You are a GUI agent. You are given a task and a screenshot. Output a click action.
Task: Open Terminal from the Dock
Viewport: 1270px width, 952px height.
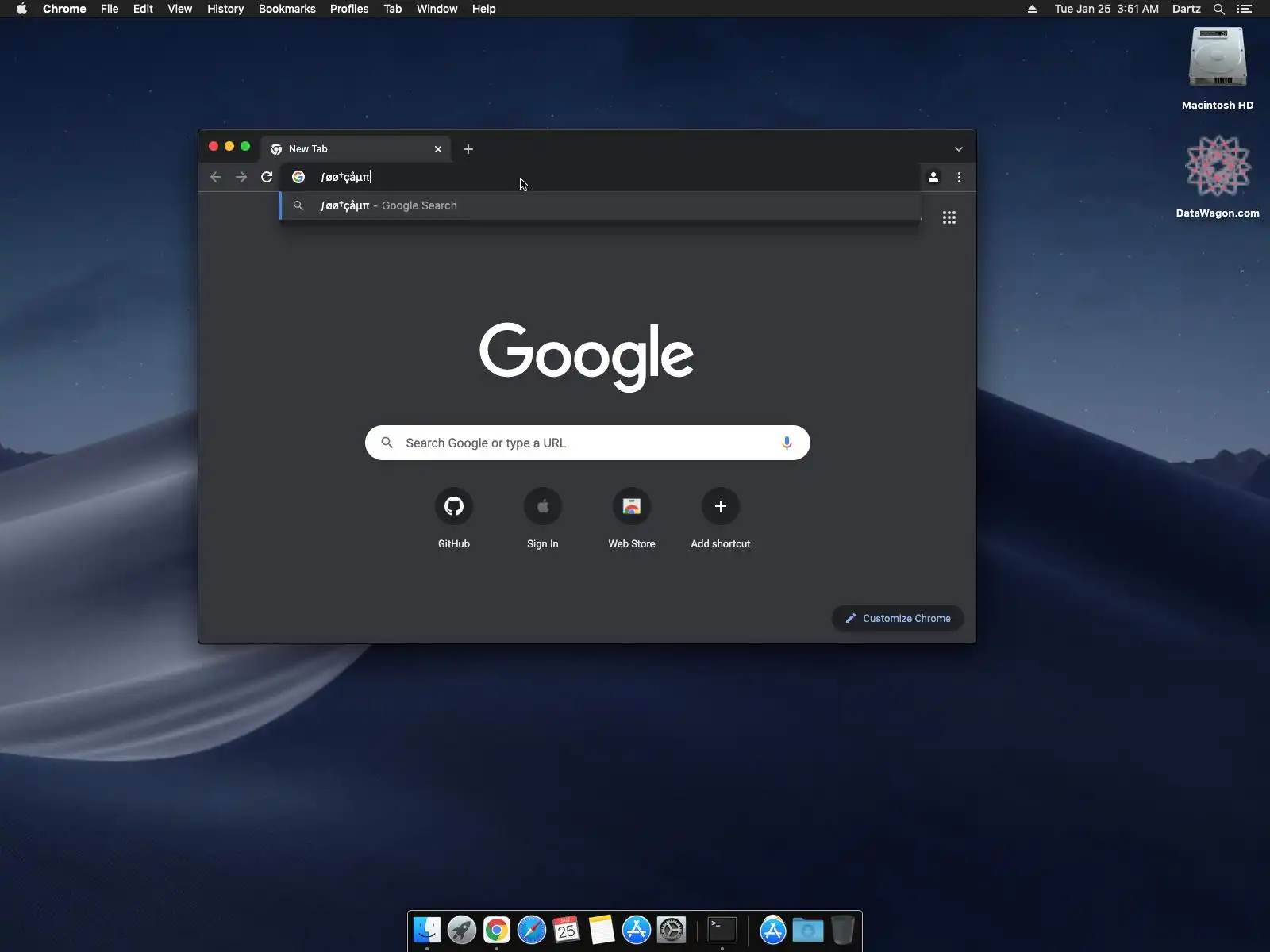[x=722, y=930]
